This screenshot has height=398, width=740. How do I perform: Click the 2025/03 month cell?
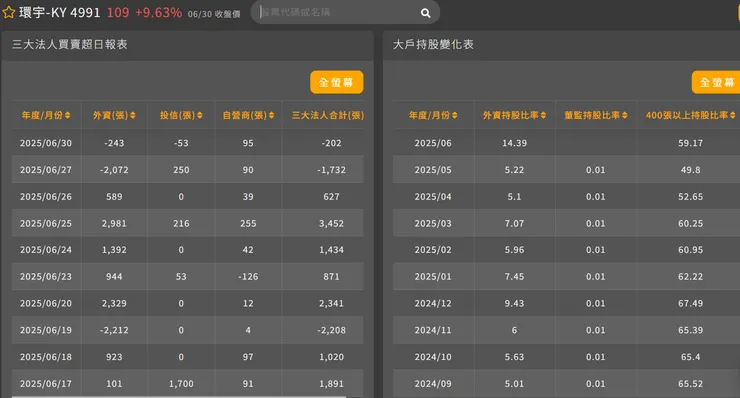click(433, 223)
